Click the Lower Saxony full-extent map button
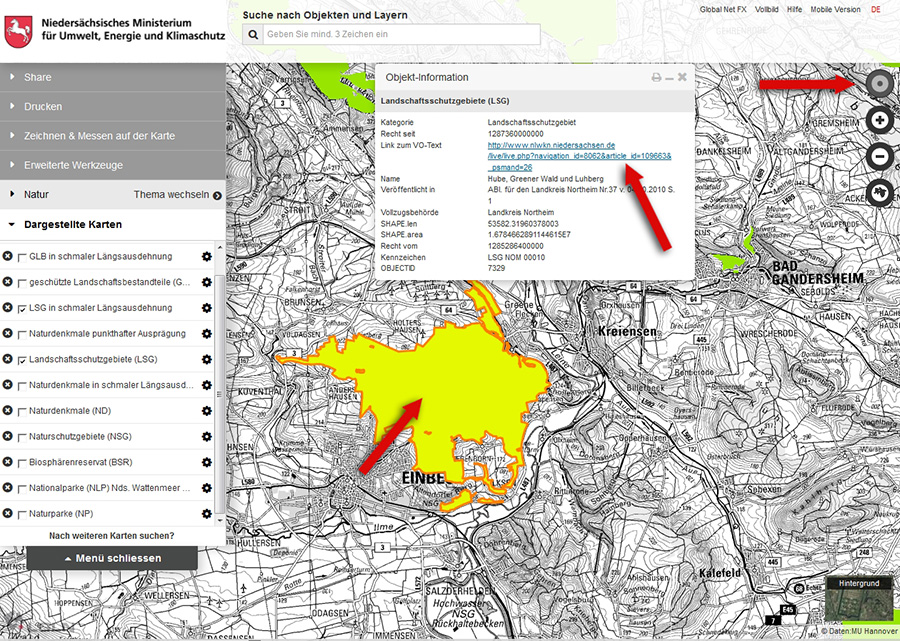Image resolution: width=900 pixels, height=641 pixels. pos(879,191)
